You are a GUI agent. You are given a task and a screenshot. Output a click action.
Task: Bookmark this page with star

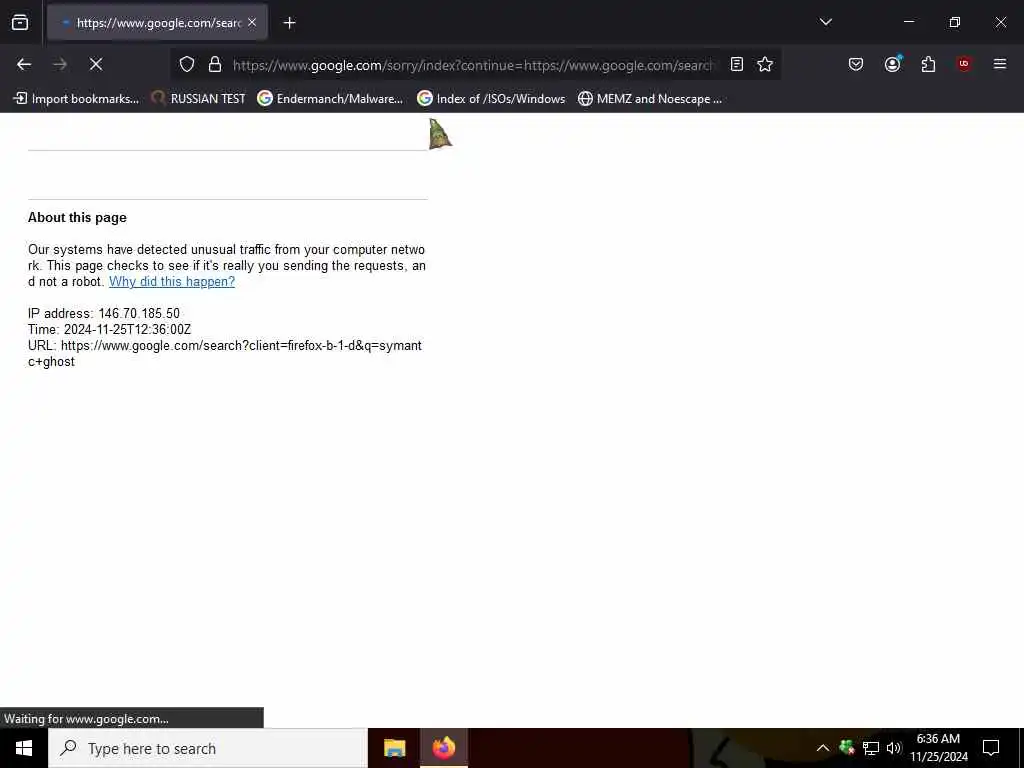[765, 64]
